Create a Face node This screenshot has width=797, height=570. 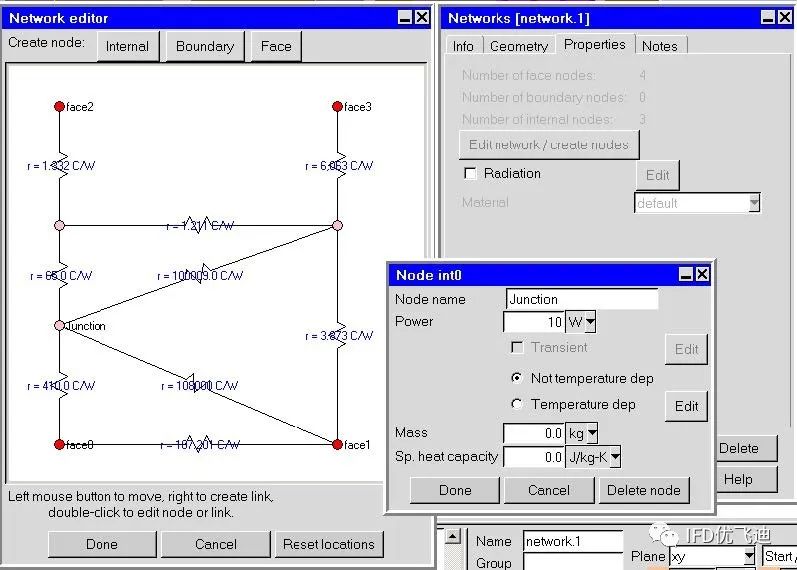[x=276, y=46]
